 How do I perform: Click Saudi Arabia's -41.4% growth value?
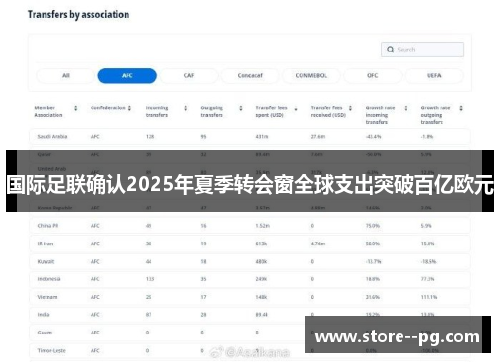pyautogui.click(x=373, y=137)
